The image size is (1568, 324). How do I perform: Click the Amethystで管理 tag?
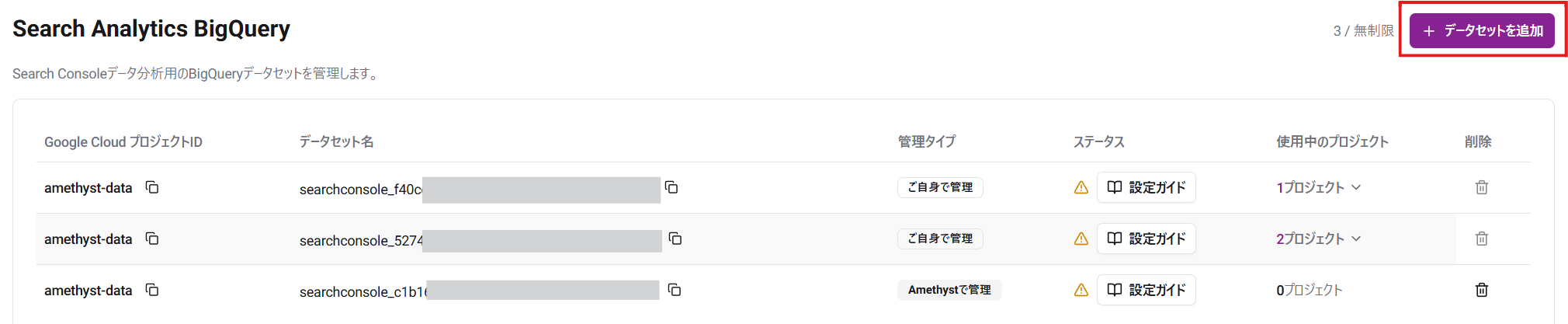click(949, 290)
